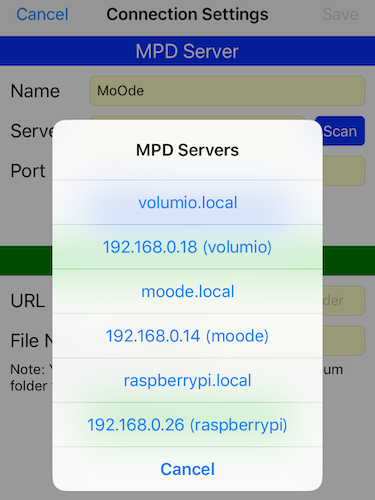Viewport: 375px width, 500px height.
Task: Dismiss the MPD Servers dialog with Cancel
Action: coord(187,469)
